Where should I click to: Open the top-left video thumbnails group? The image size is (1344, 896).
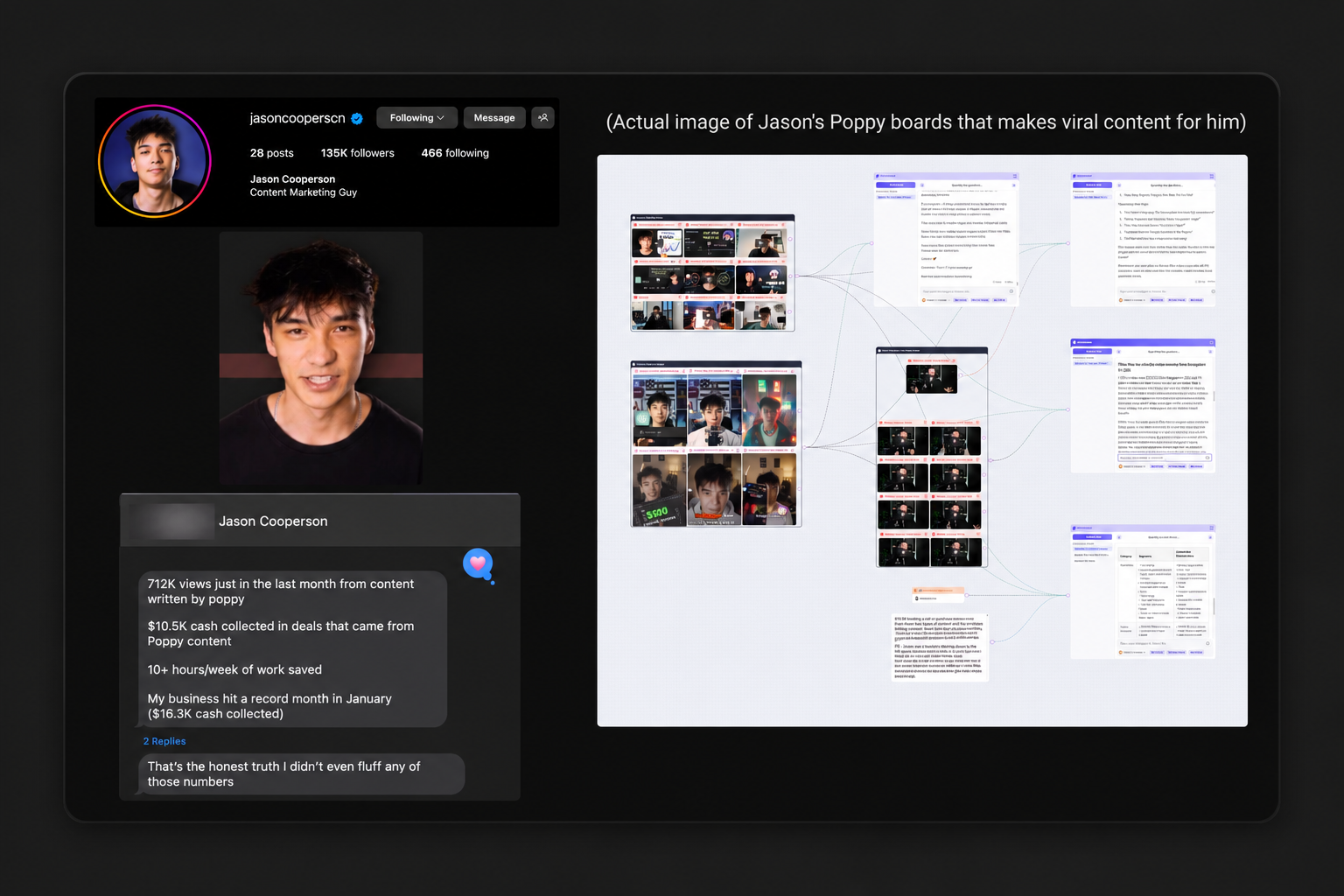click(712, 273)
